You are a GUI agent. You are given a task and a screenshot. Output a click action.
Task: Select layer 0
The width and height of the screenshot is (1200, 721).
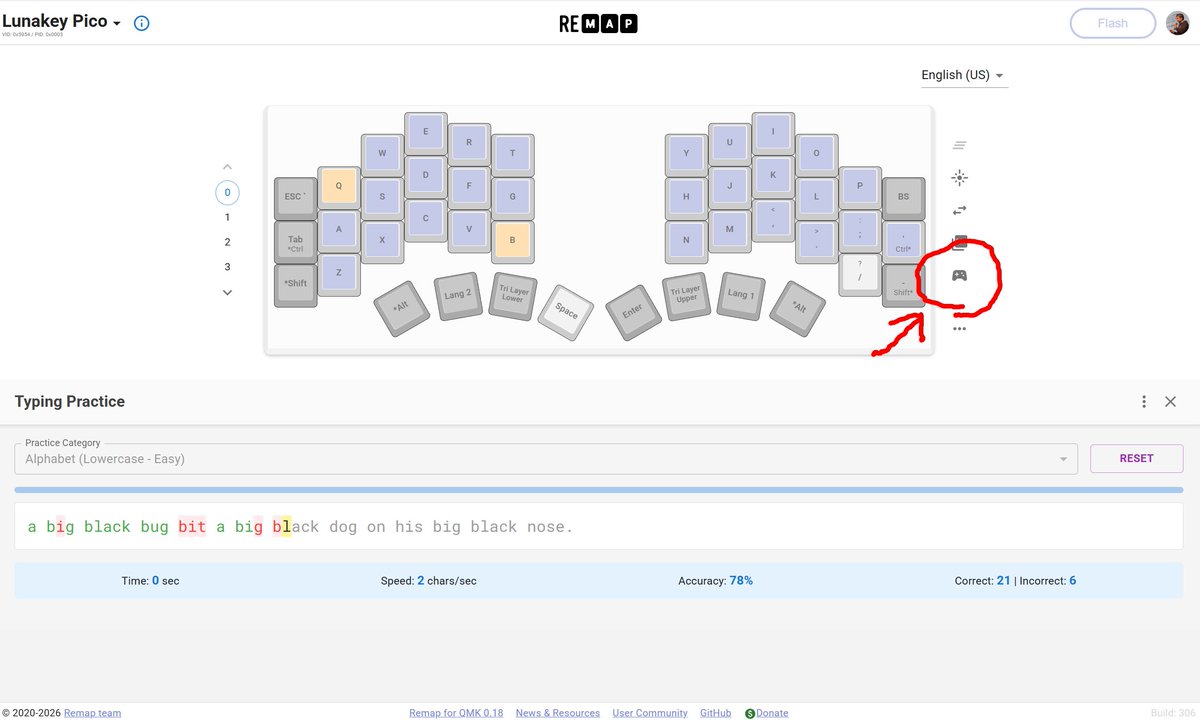(x=227, y=192)
